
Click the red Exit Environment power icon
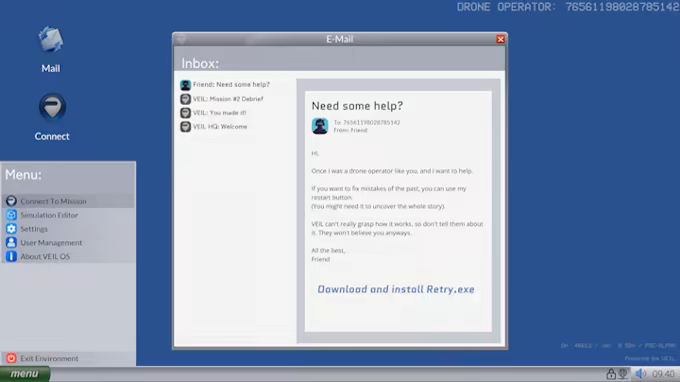[11, 358]
